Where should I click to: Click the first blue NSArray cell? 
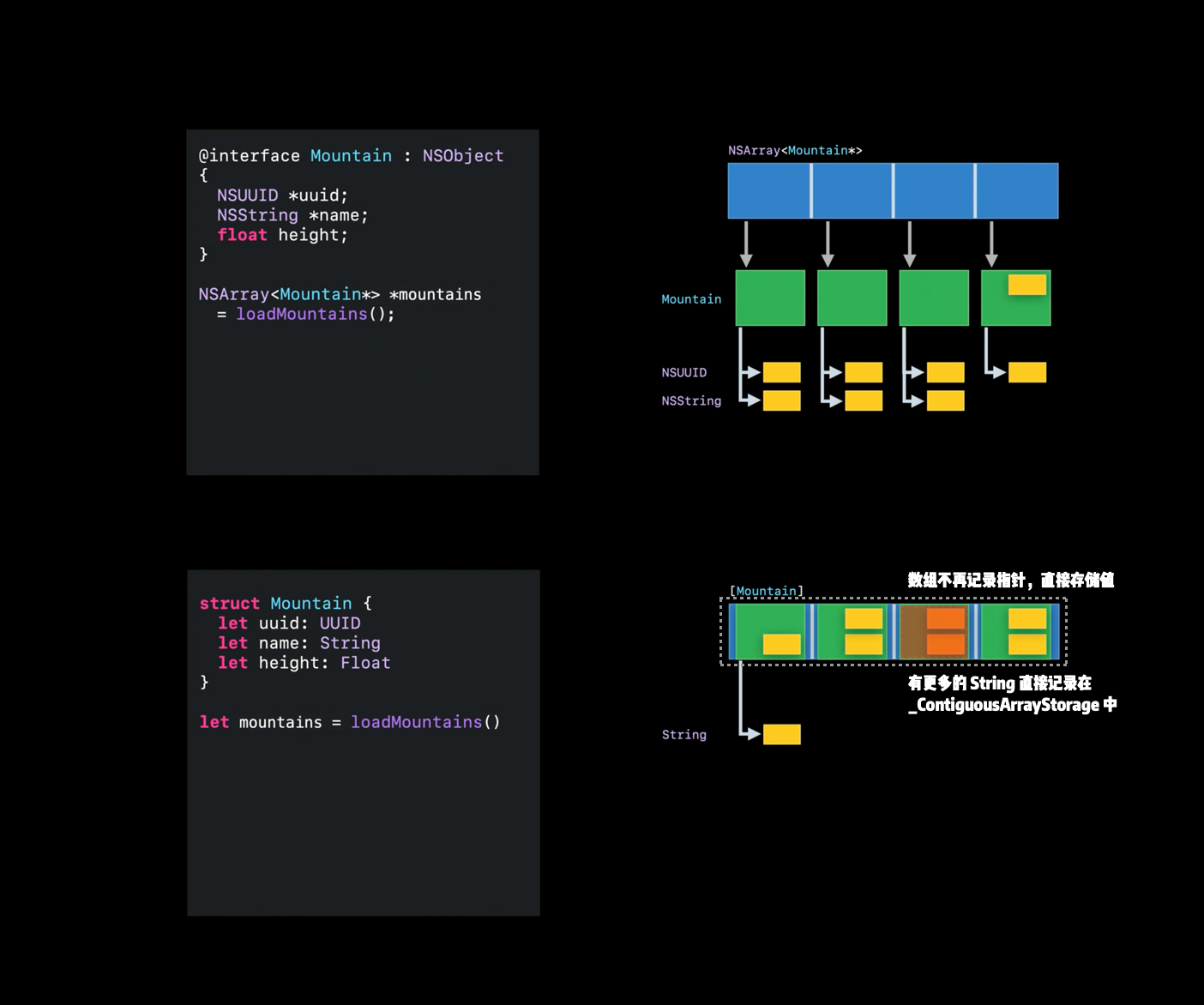tap(768, 190)
